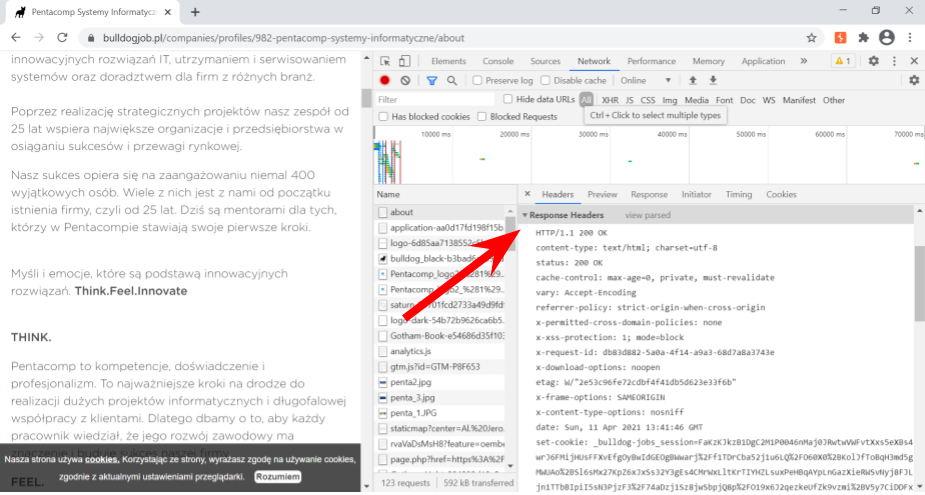Filter requests by Font type
Image resolution: width=925 pixels, height=495 pixels.
point(724,100)
